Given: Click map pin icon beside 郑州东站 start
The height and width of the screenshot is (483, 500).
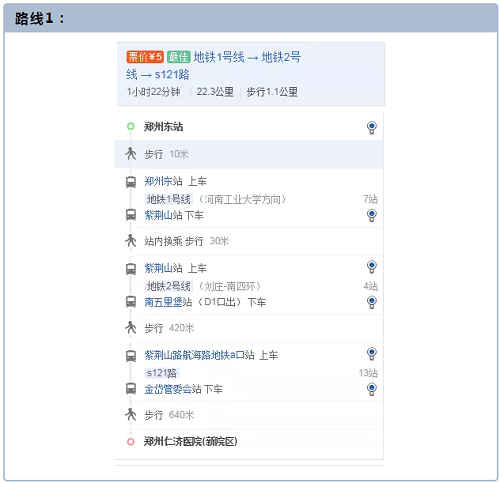Looking at the screenshot, I should (371, 128).
